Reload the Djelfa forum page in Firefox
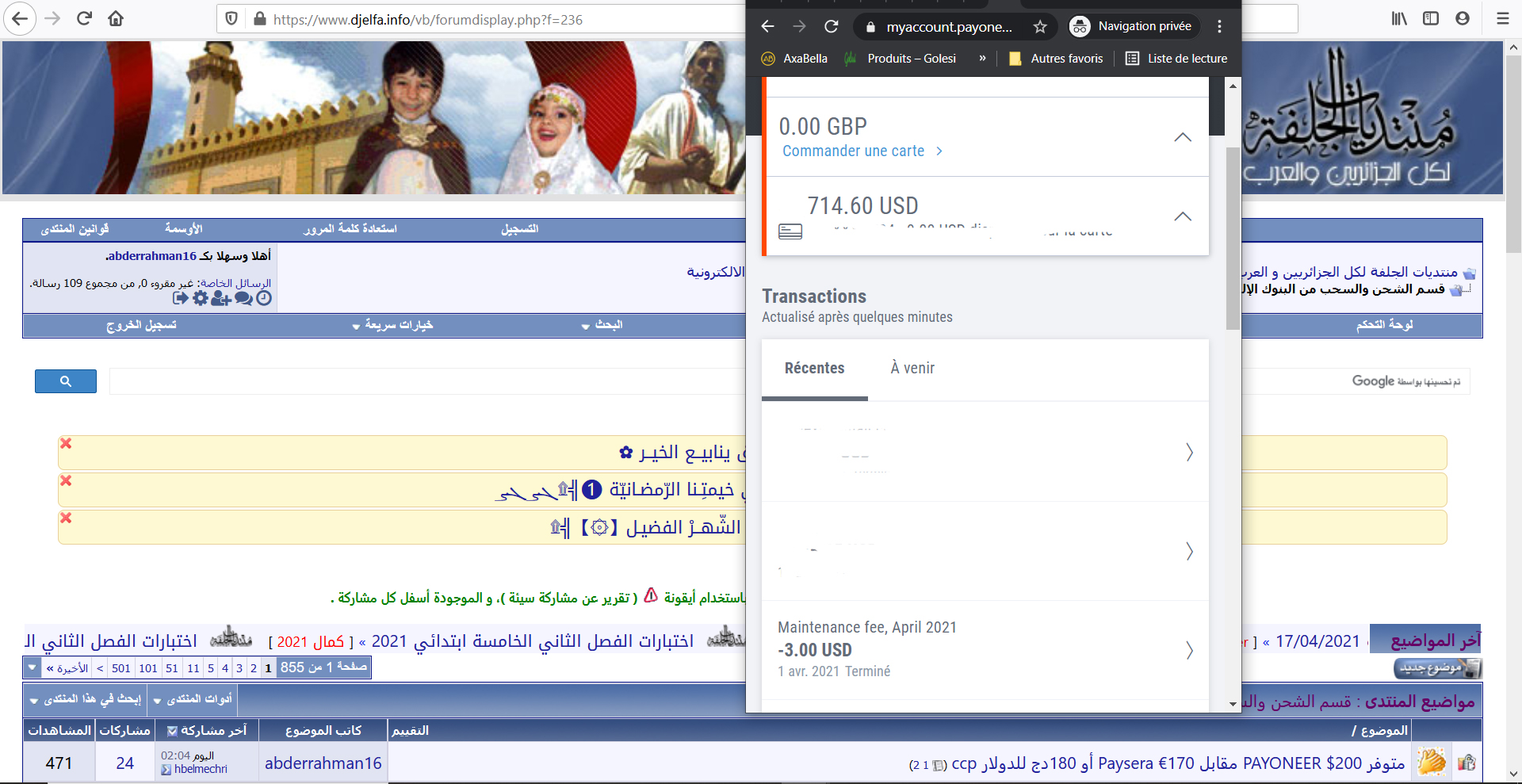The width and height of the screenshot is (1522, 784). [x=84, y=18]
